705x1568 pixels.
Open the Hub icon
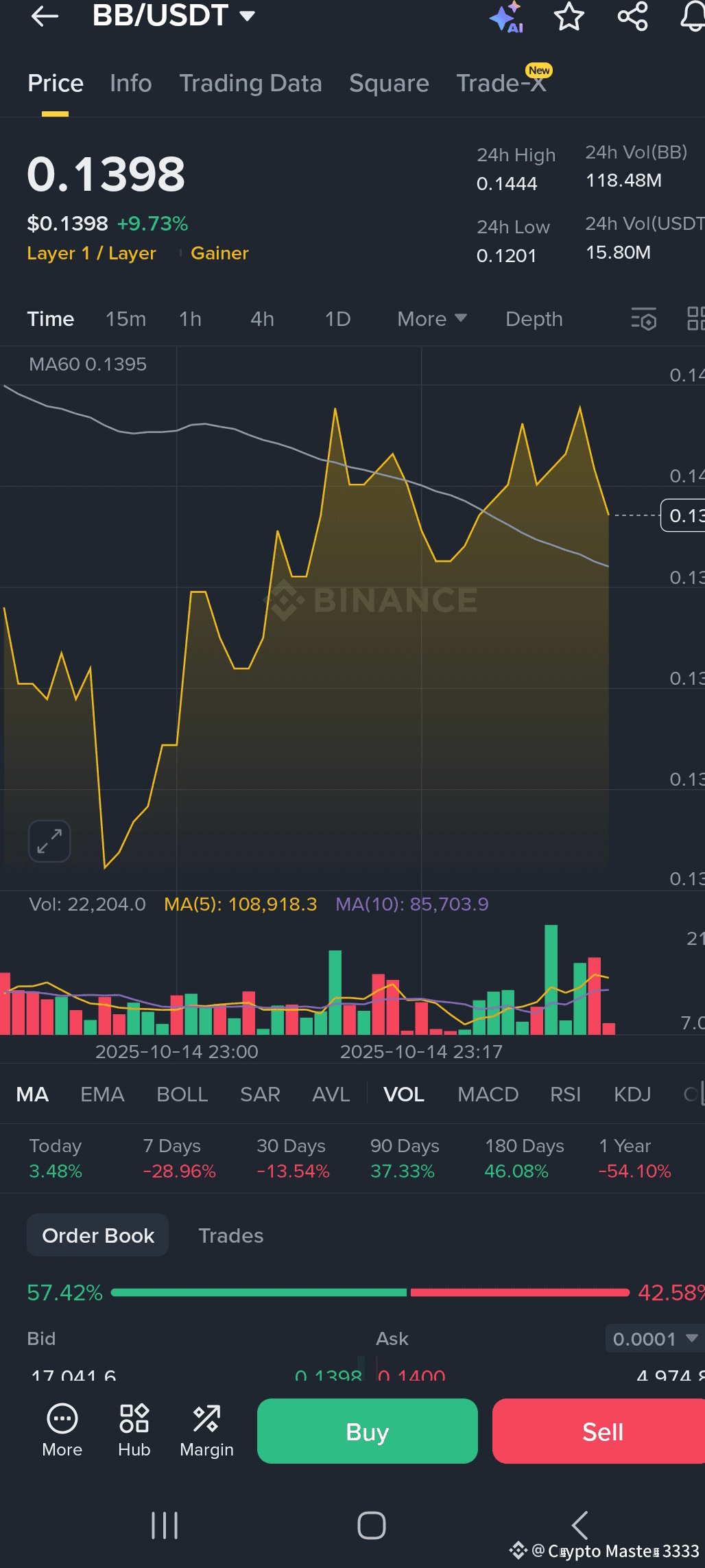tap(134, 1431)
